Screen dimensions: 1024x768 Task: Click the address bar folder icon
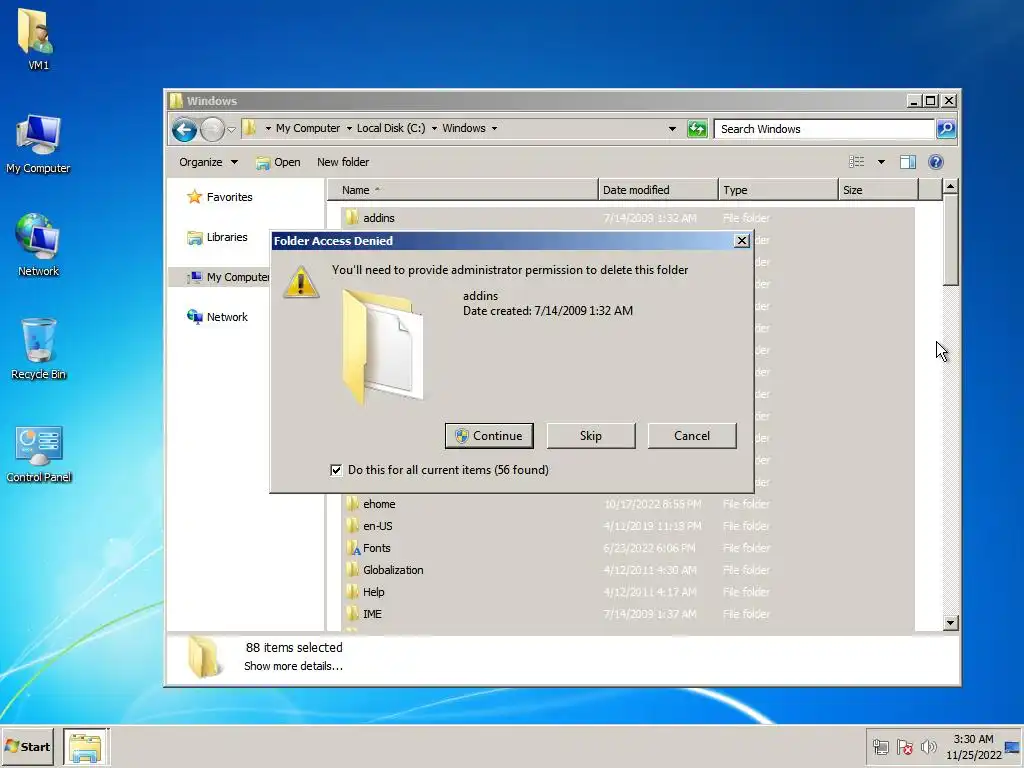pyautogui.click(x=249, y=128)
